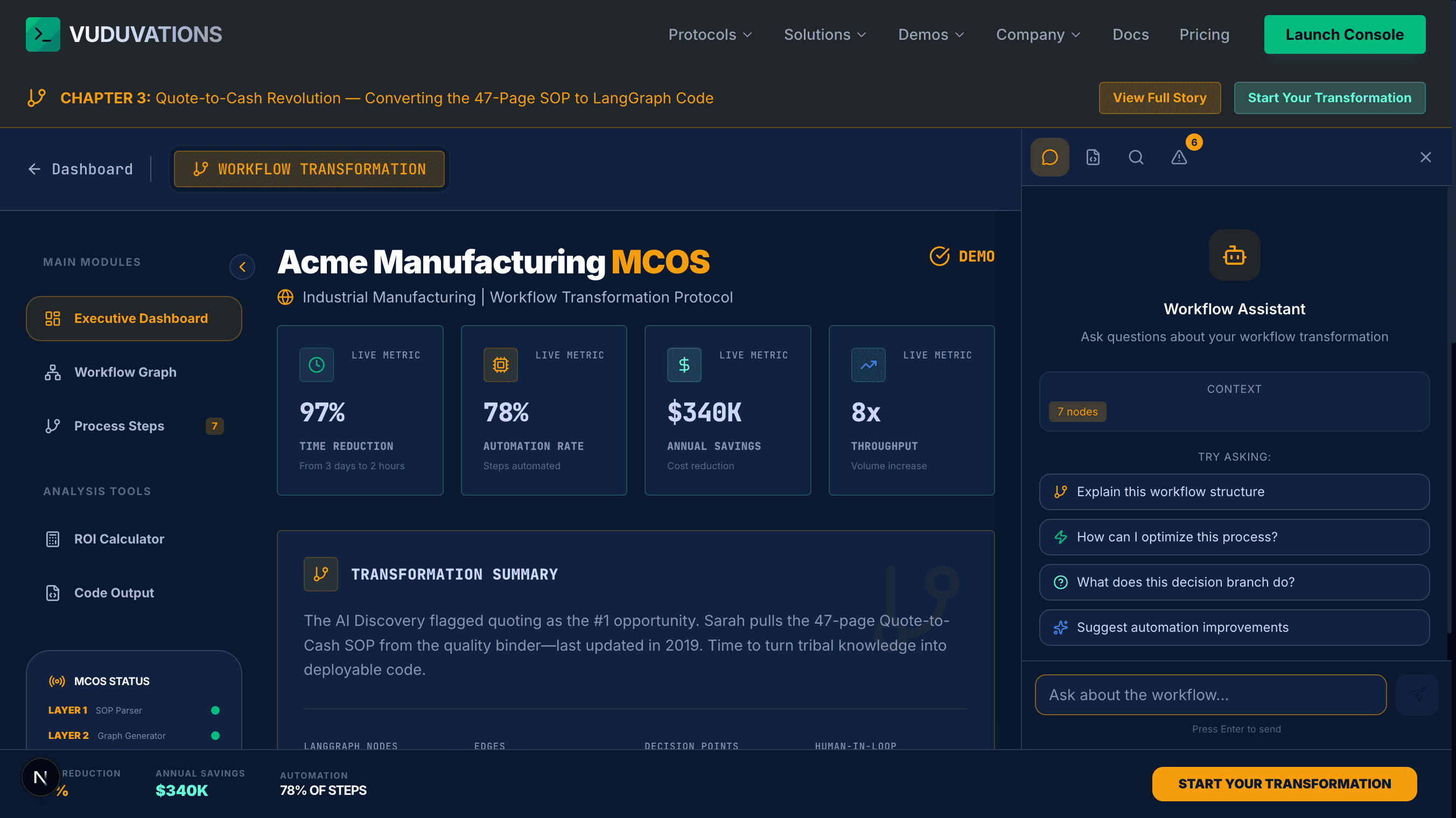The height and width of the screenshot is (818, 1456).
Task: Click the send message paper-plane button
Action: point(1417,694)
